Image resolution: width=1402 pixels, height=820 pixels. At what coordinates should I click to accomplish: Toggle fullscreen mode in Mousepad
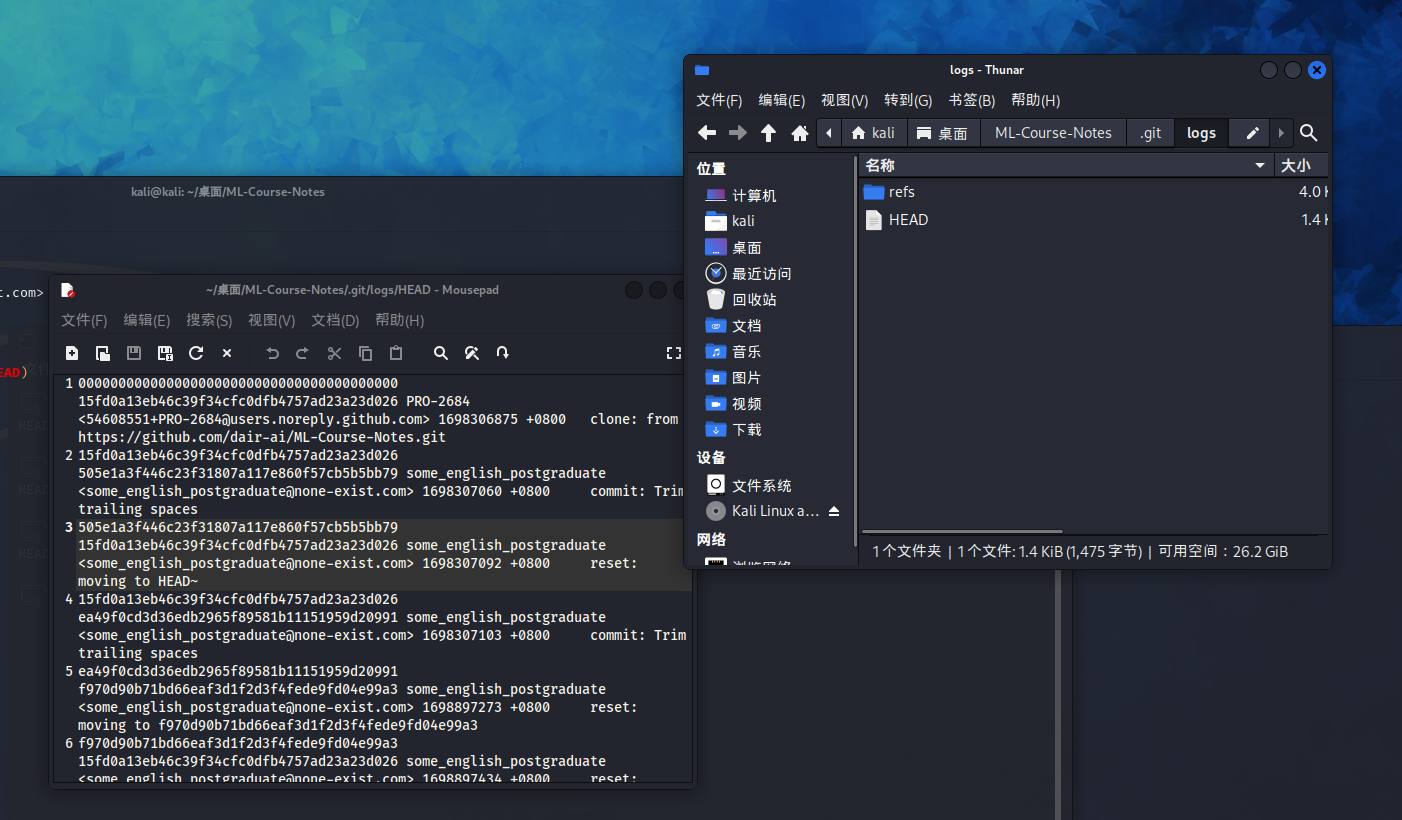click(x=674, y=353)
